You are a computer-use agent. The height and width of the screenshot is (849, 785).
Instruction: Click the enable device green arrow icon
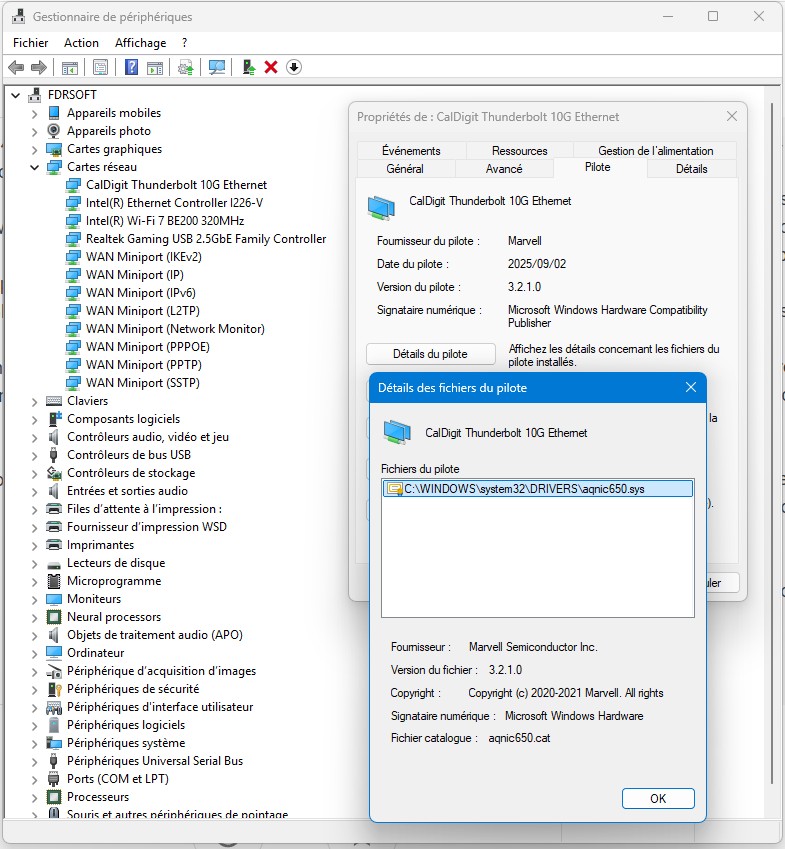(x=248, y=67)
